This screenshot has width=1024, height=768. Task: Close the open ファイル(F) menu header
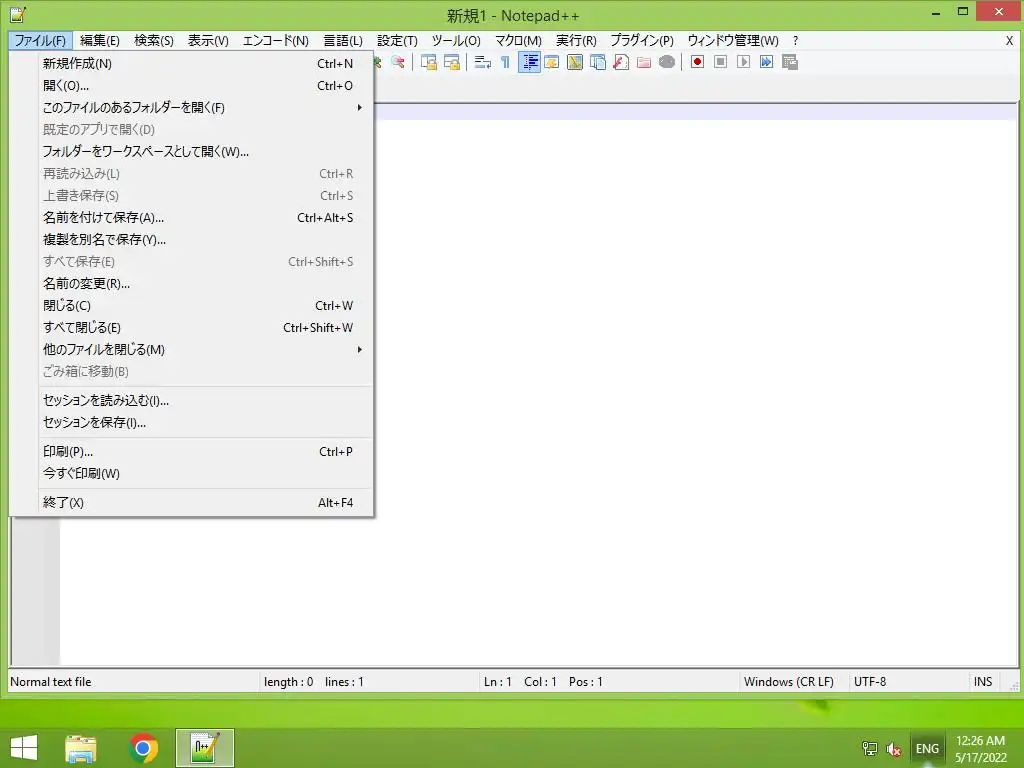pos(40,40)
